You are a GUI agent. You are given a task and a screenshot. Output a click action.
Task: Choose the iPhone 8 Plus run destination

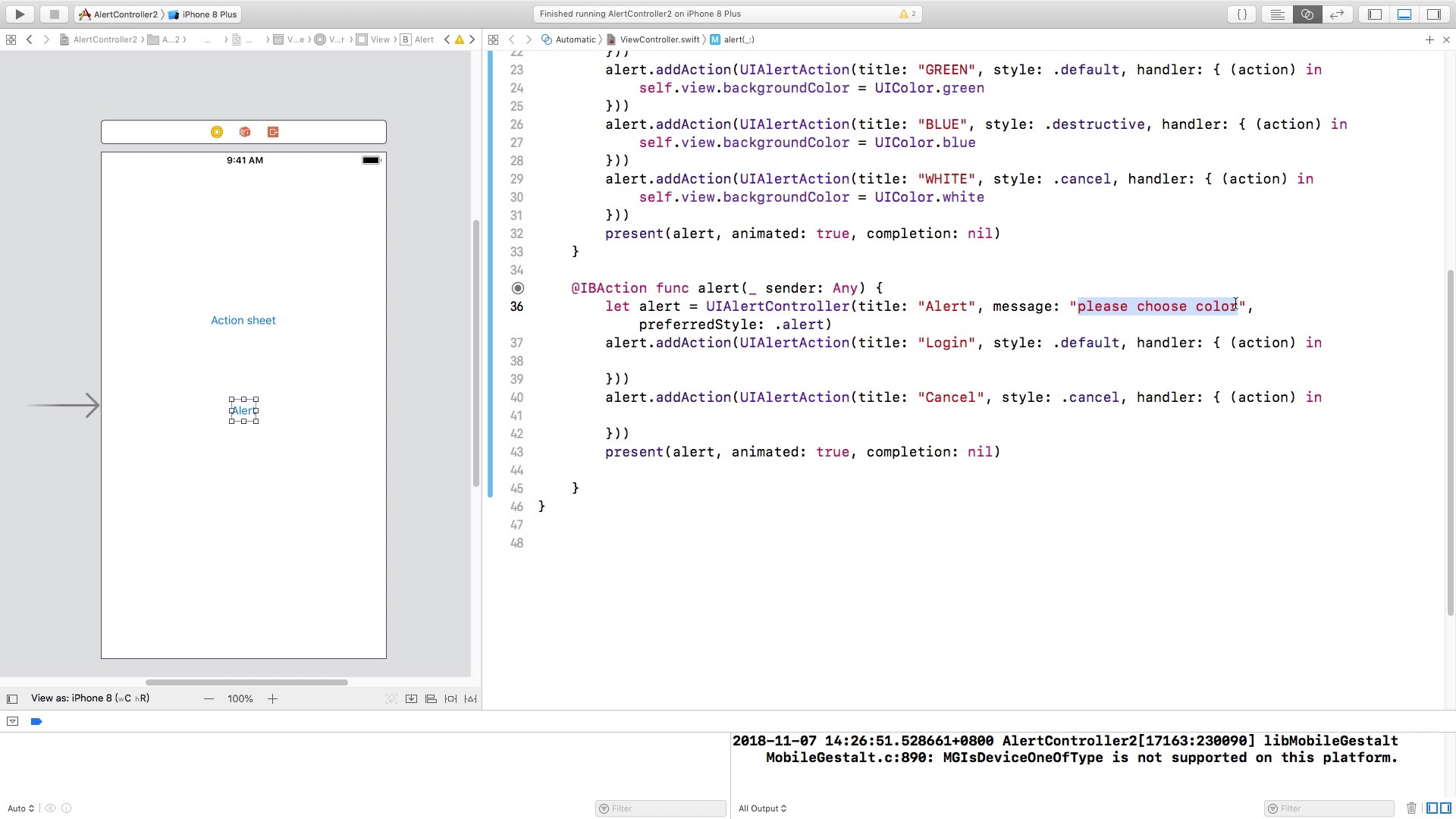(203, 14)
